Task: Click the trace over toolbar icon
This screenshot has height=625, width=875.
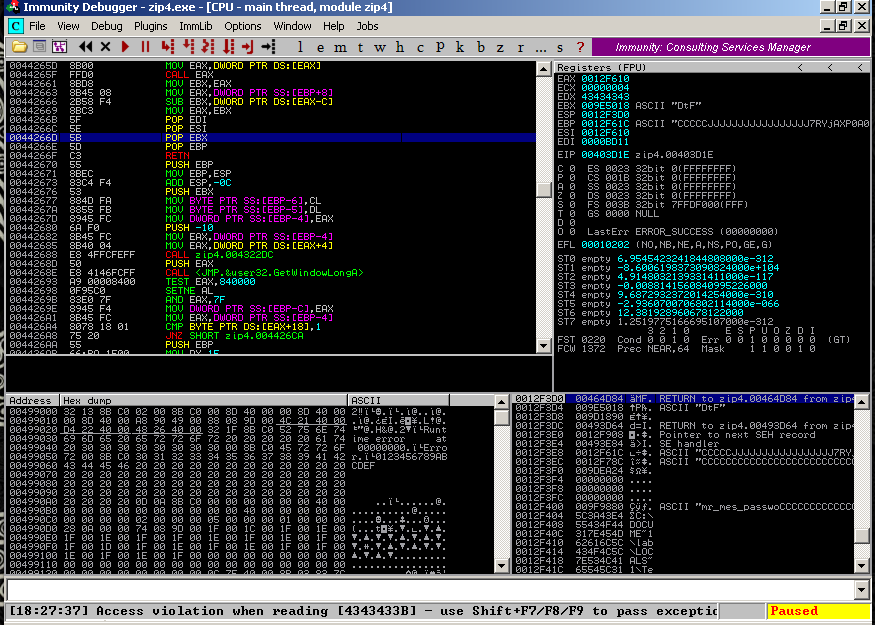Action: point(228,47)
